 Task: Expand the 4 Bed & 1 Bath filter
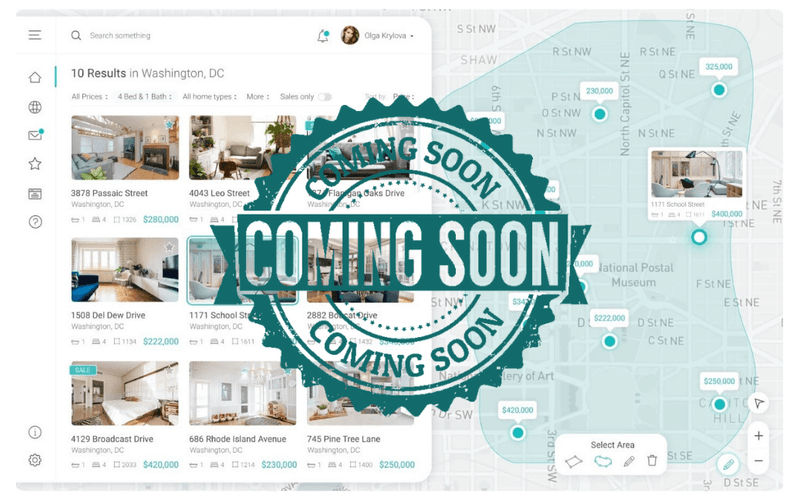(144, 96)
